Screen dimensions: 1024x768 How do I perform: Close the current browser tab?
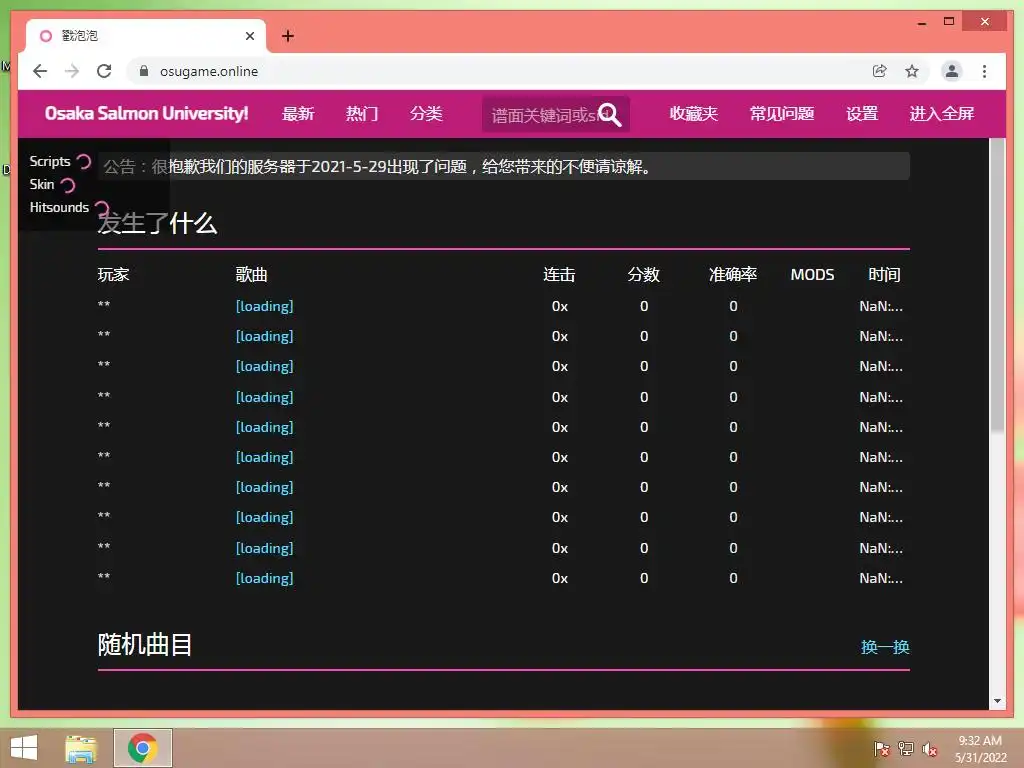(x=249, y=36)
